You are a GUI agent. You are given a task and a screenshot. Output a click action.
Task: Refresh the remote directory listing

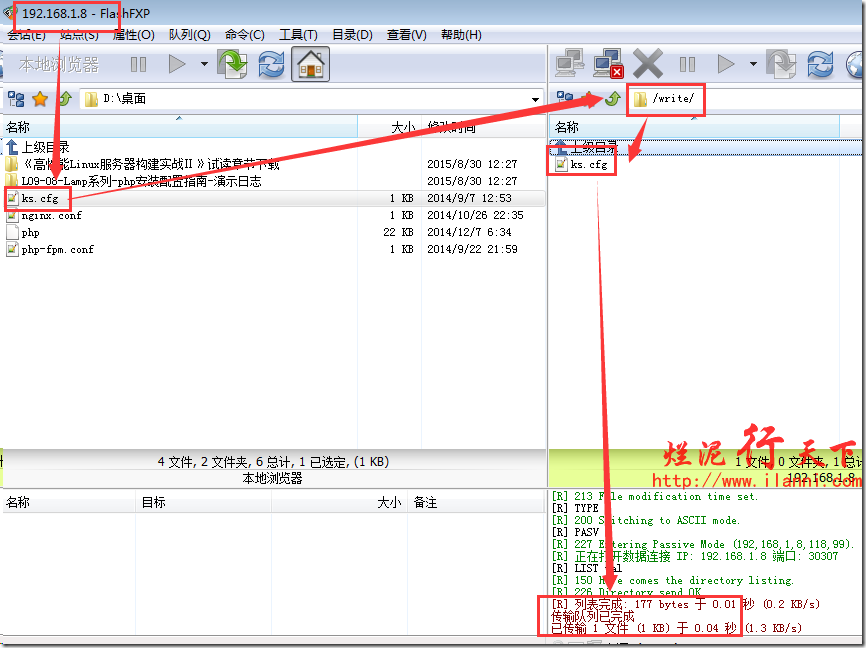820,64
